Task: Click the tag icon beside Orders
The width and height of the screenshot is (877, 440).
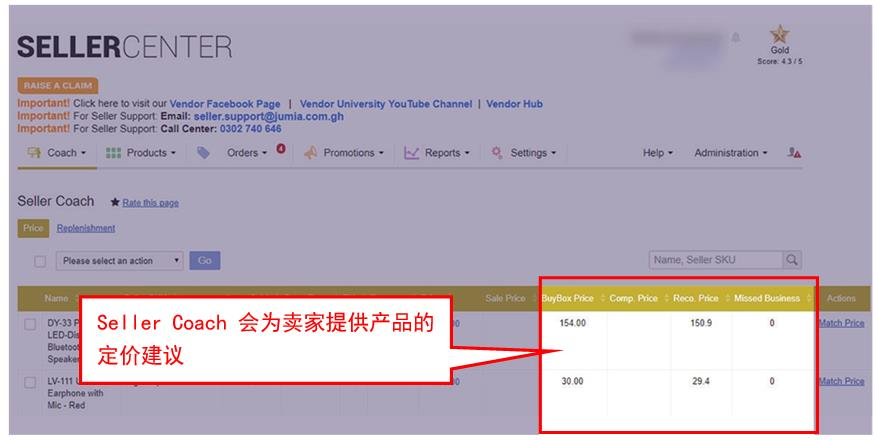Action: 204,153
